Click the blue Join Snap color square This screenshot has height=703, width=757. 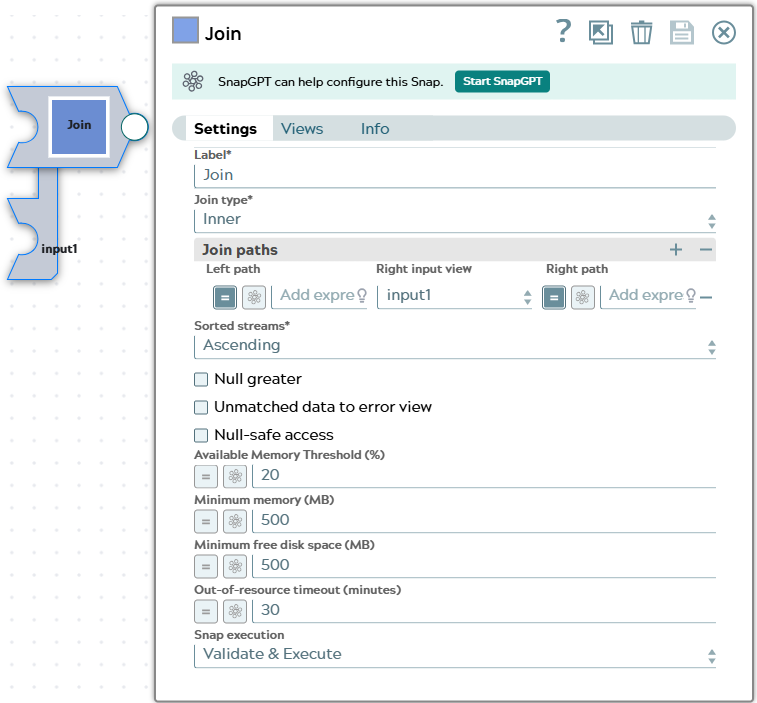(185, 30)
